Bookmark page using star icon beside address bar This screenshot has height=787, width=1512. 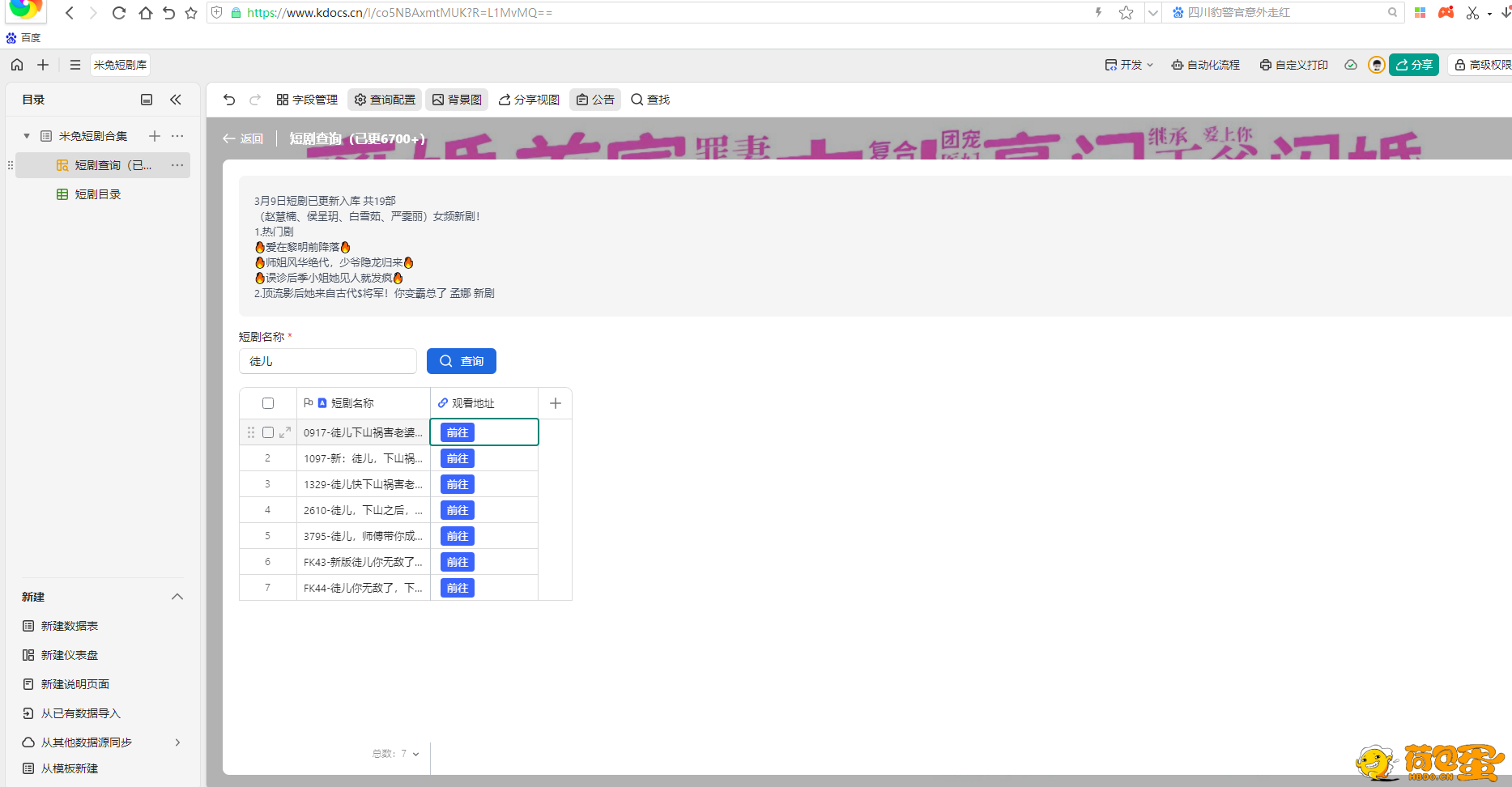click(x=191, y=13)
